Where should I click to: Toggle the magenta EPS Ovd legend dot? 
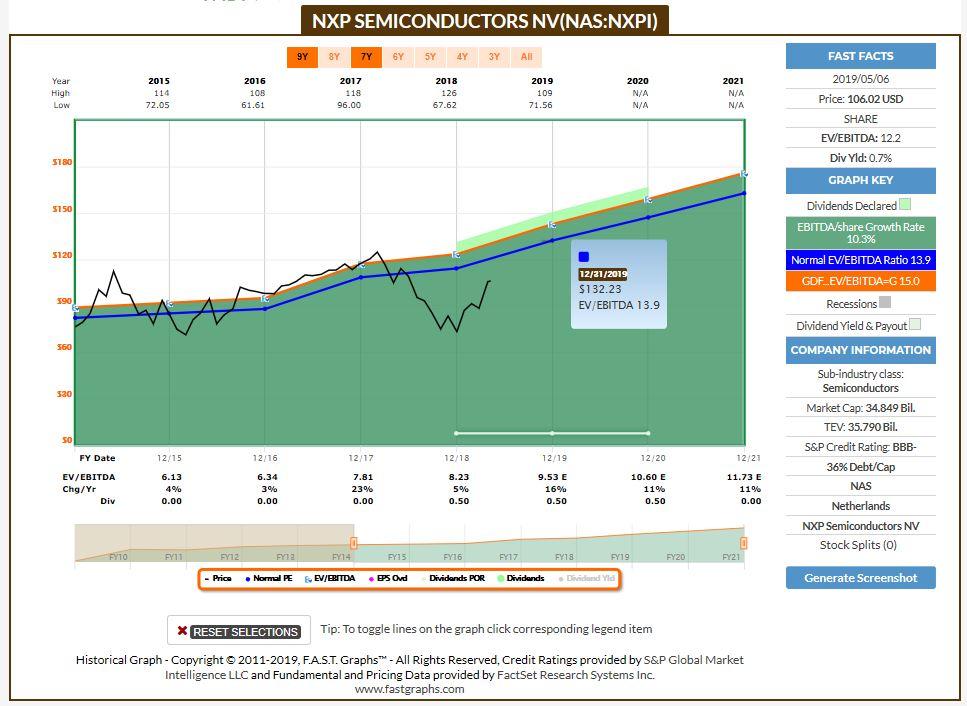point(371,578)
